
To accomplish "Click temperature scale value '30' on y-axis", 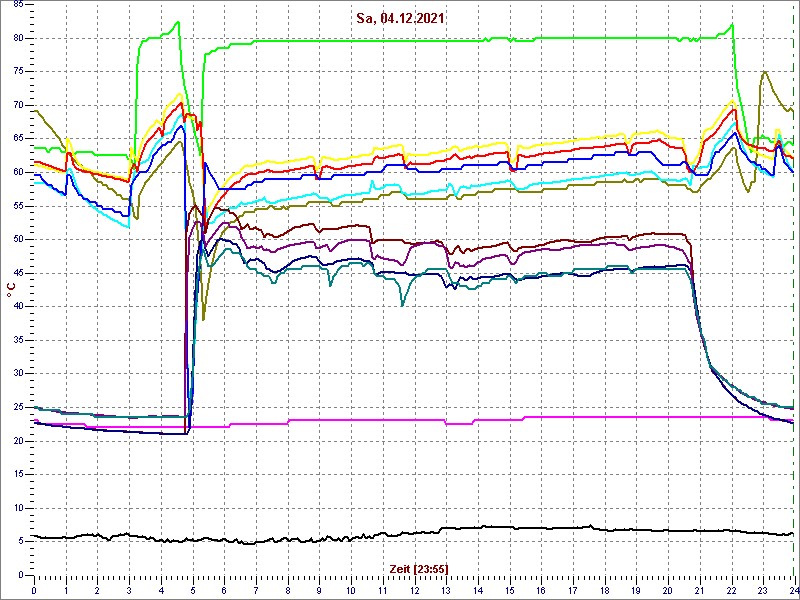I will coord(19,373).
